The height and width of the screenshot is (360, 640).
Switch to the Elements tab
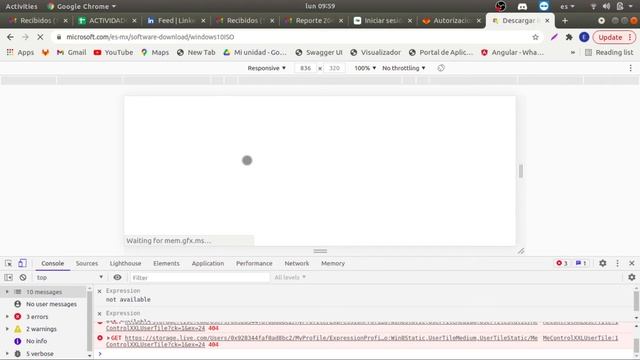166,263
